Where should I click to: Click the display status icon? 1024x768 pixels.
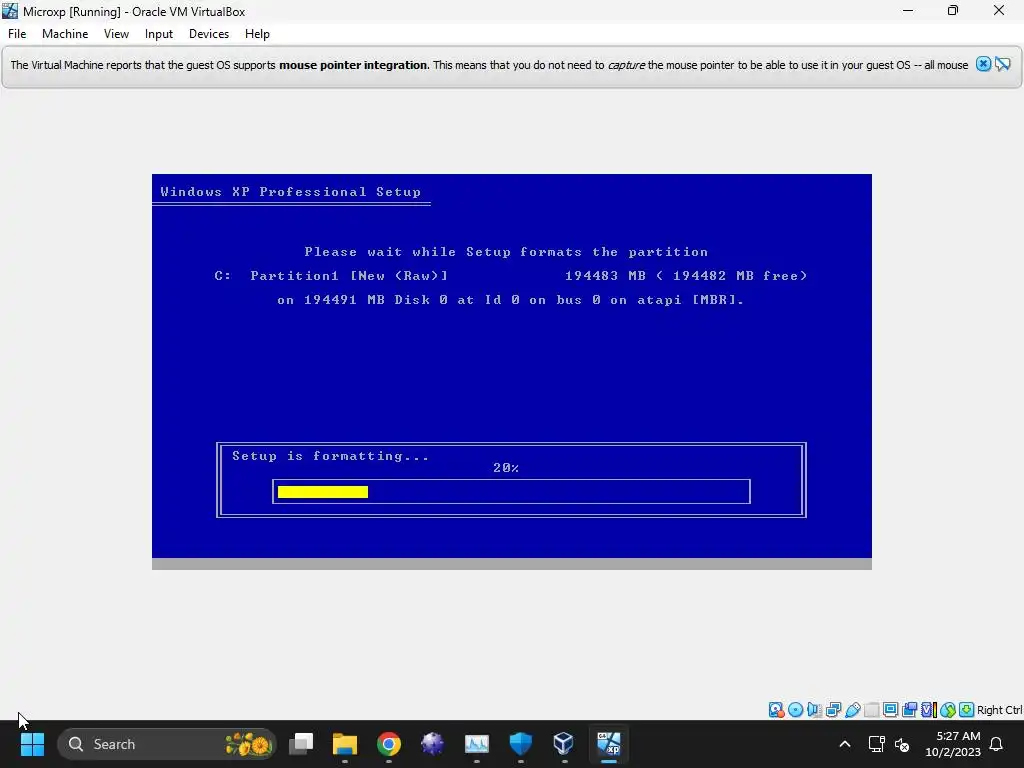coord(890,710)
